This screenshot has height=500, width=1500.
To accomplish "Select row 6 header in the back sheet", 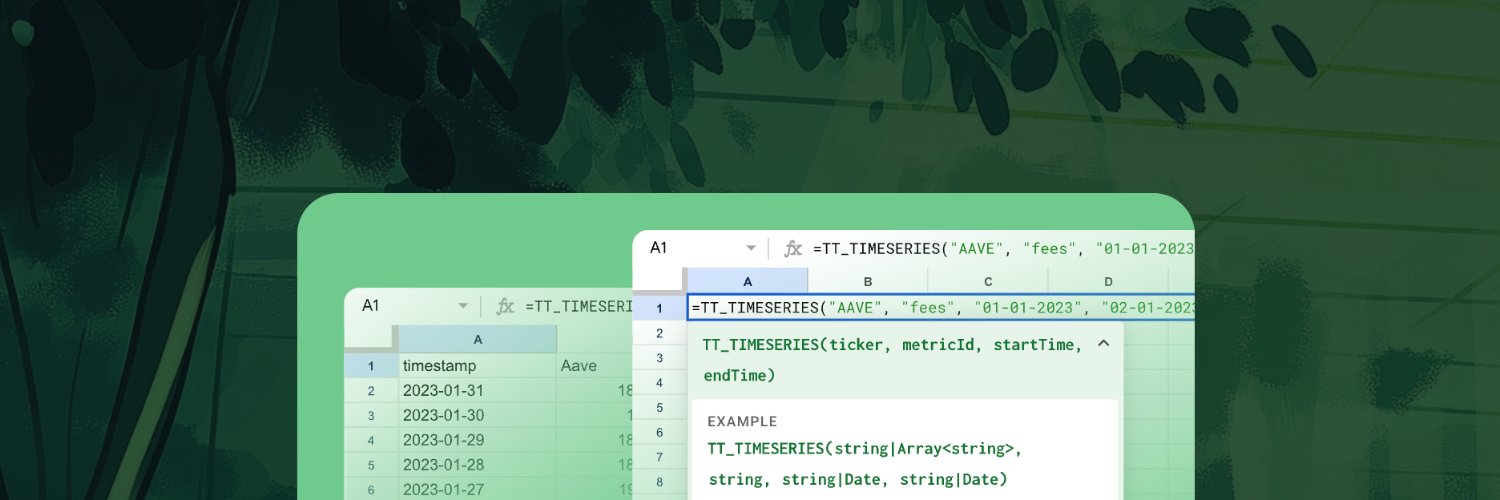I will click(x=371, y=490).
